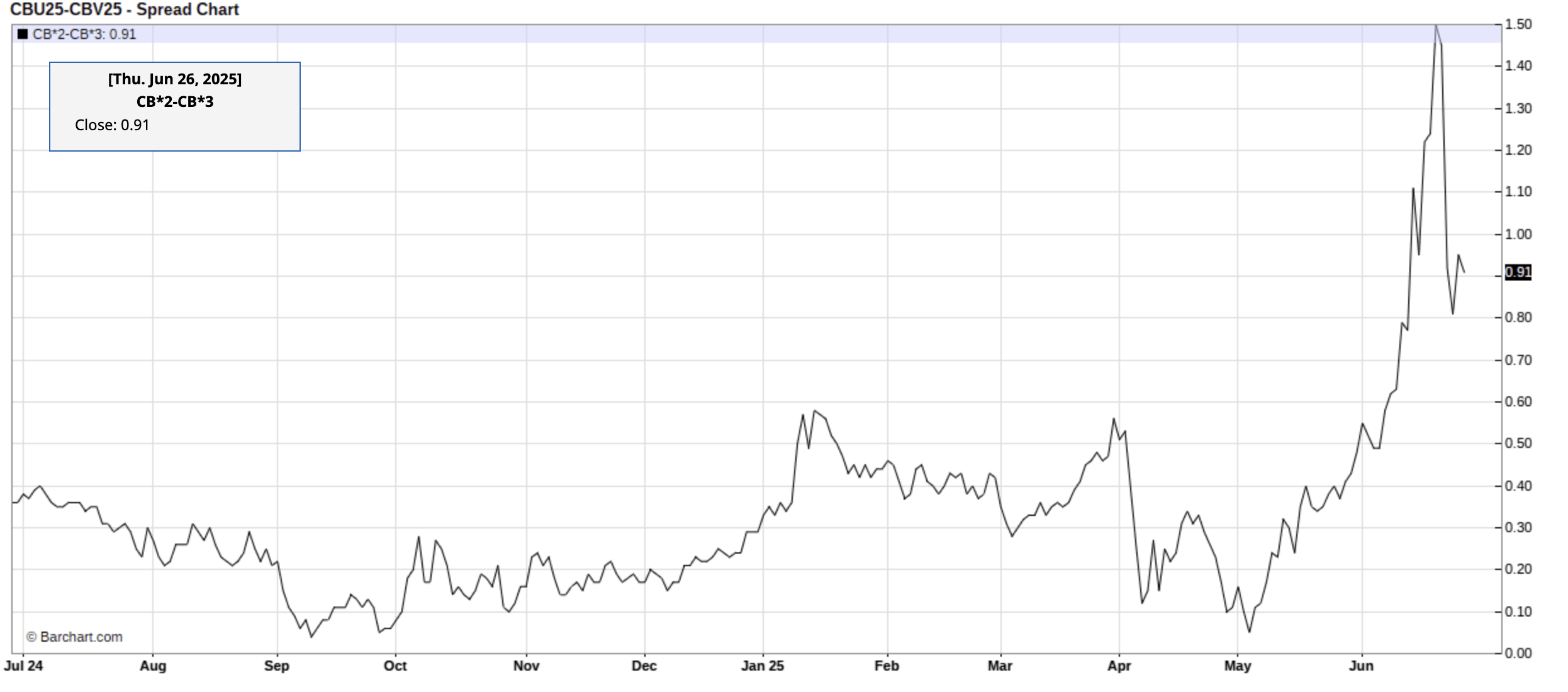Click the black legend square beside CB*2-CB*3

click(23, 34)
